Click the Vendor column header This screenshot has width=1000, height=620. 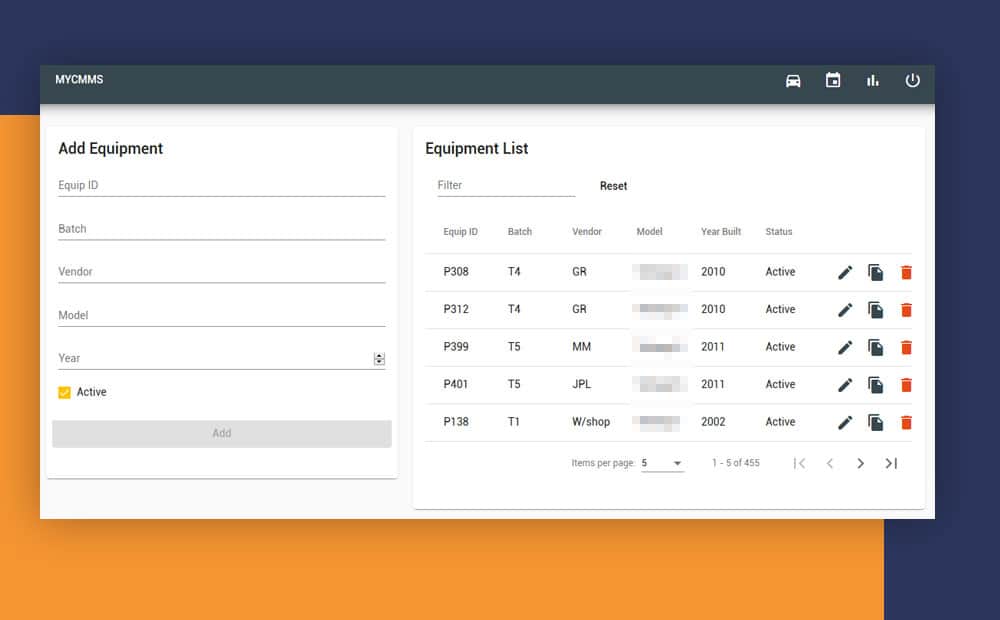(x=587, y=232)
